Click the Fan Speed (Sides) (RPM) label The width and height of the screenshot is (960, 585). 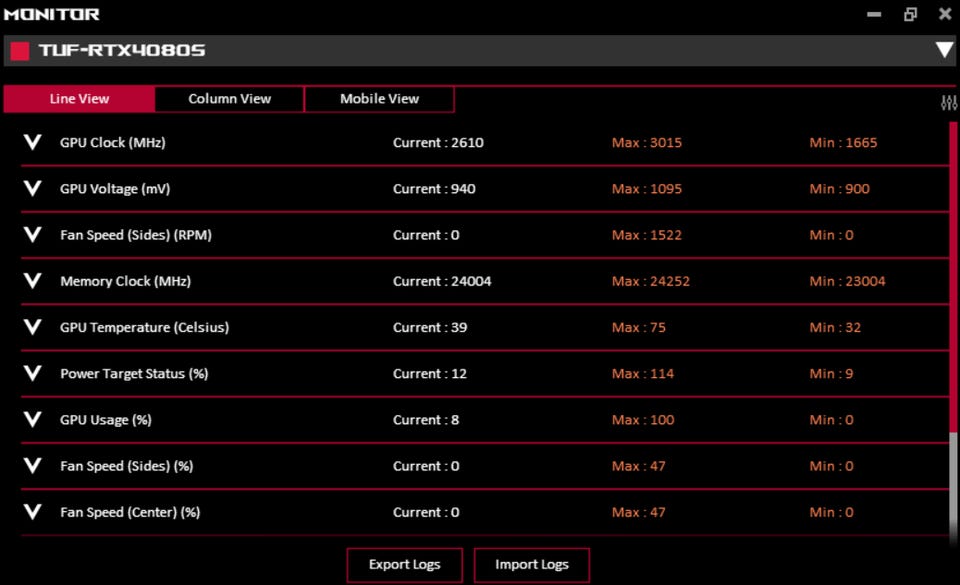(136, 235)
